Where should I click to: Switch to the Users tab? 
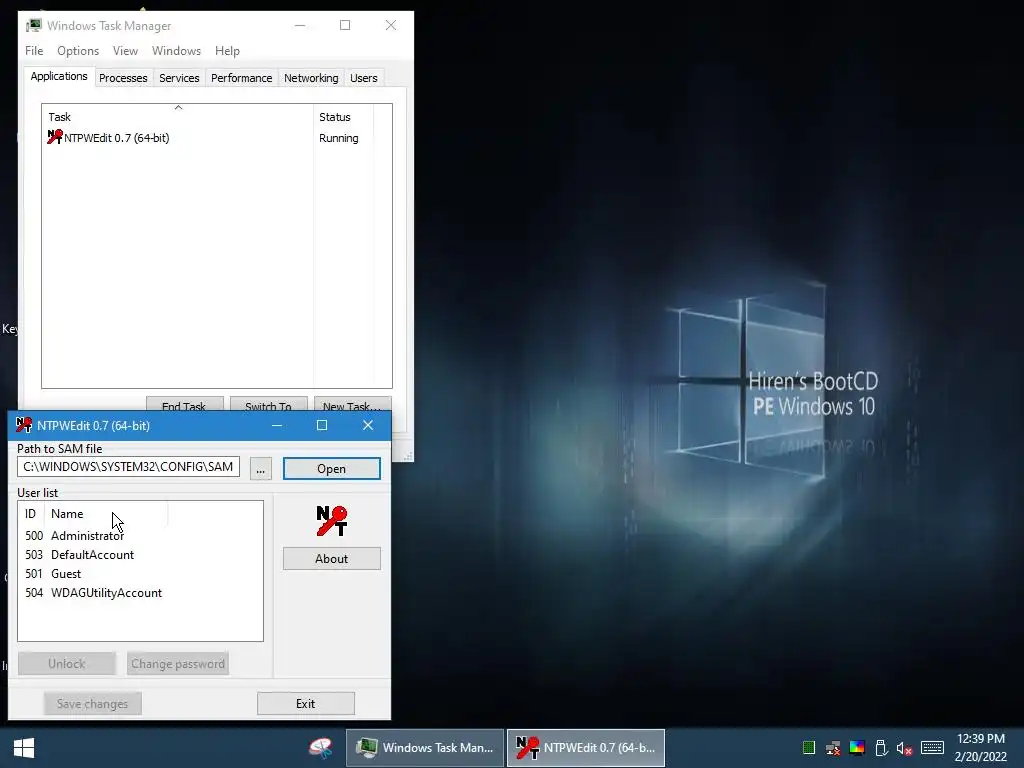click(364, 78)
